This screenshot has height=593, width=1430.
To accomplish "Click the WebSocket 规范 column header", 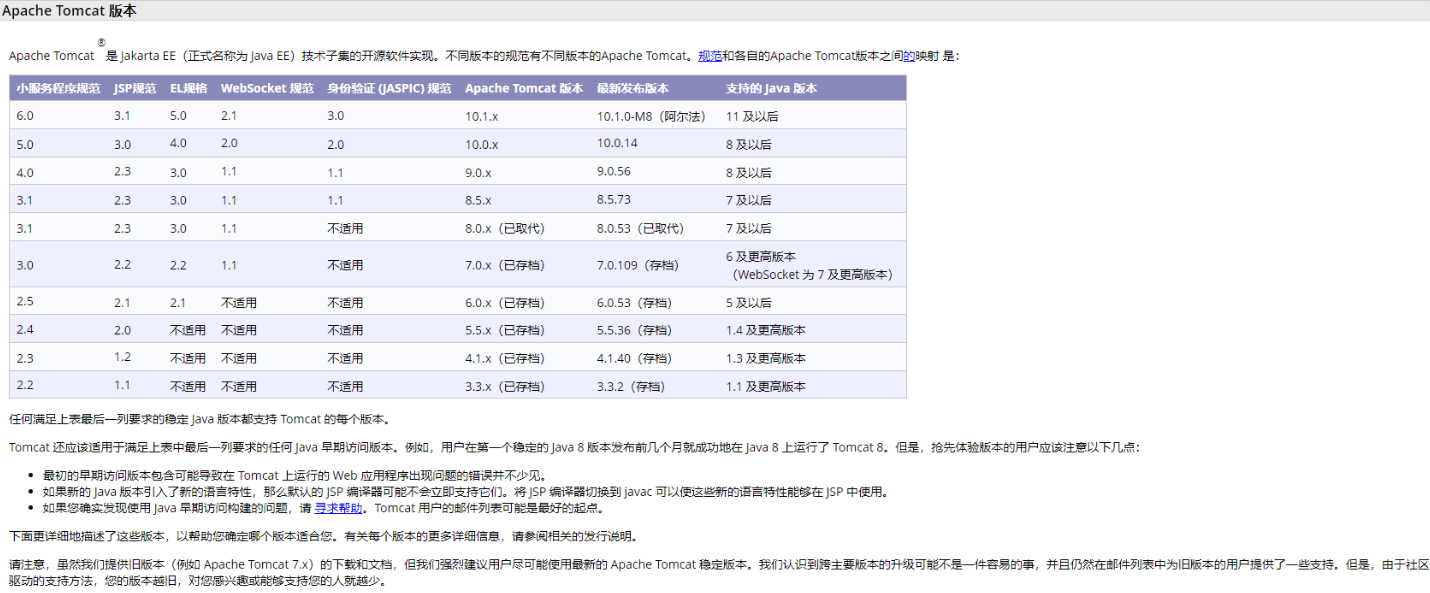I will click(267, 88).
